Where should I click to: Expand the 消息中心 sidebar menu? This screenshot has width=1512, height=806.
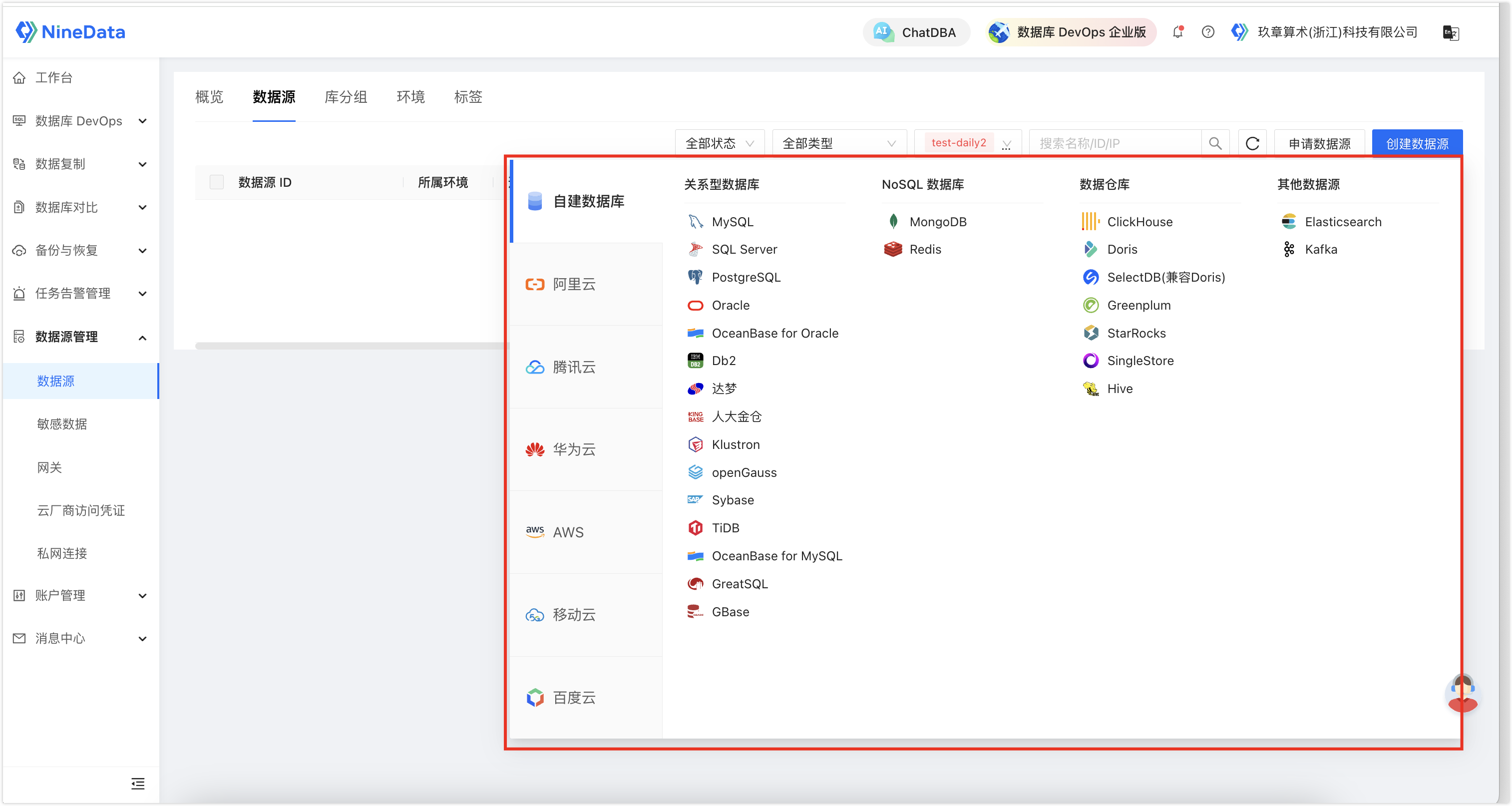(x=80, y=638)
